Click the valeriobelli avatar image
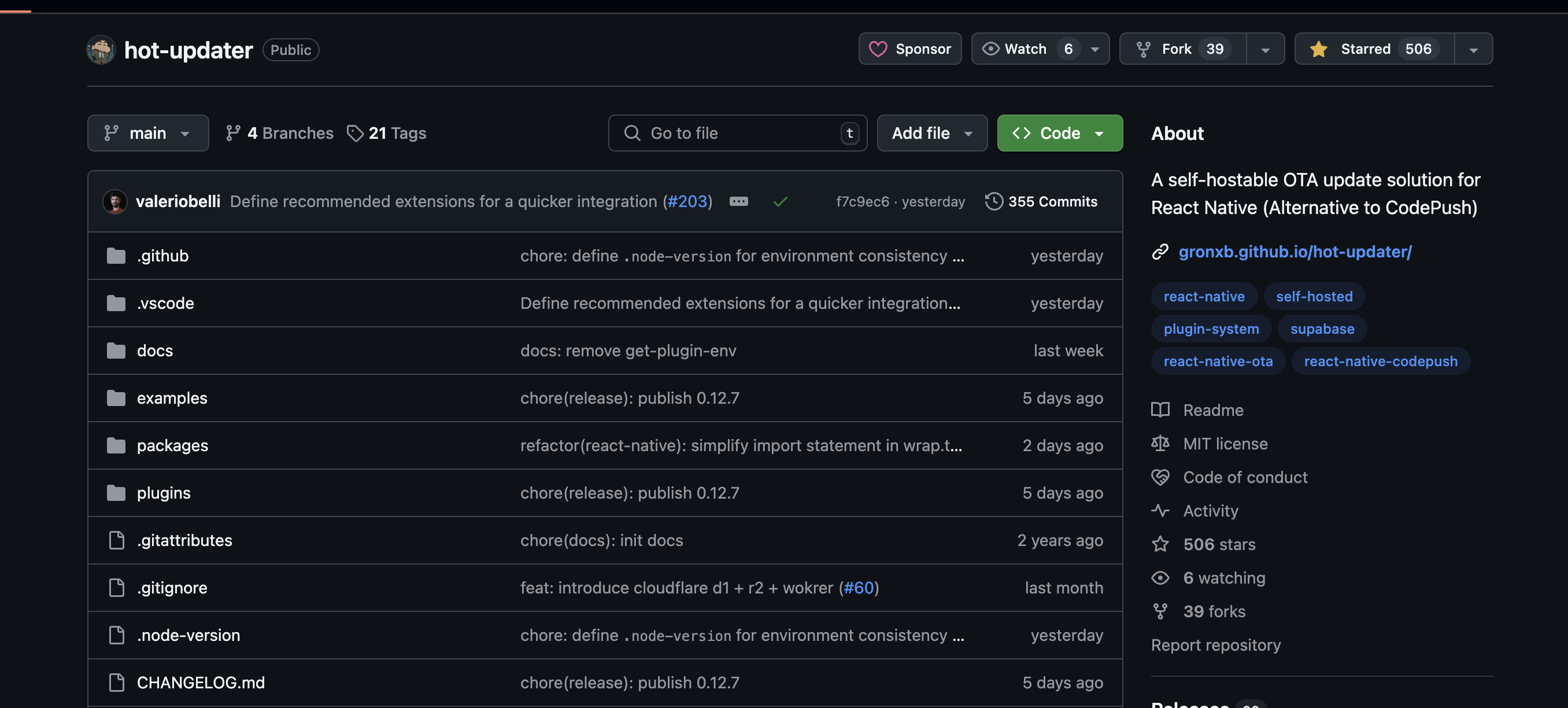 (115, 201)
